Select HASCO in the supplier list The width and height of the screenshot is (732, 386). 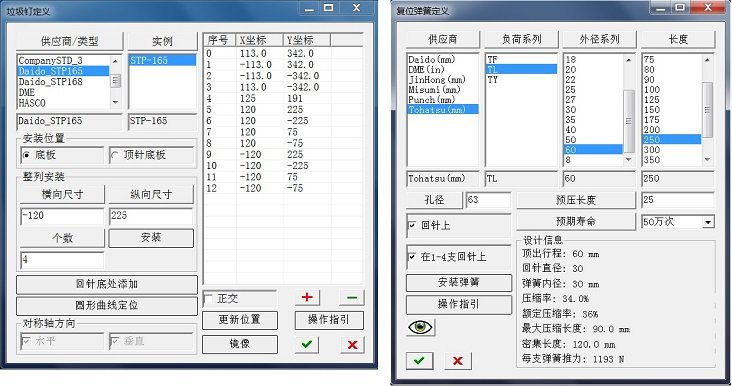63,103
